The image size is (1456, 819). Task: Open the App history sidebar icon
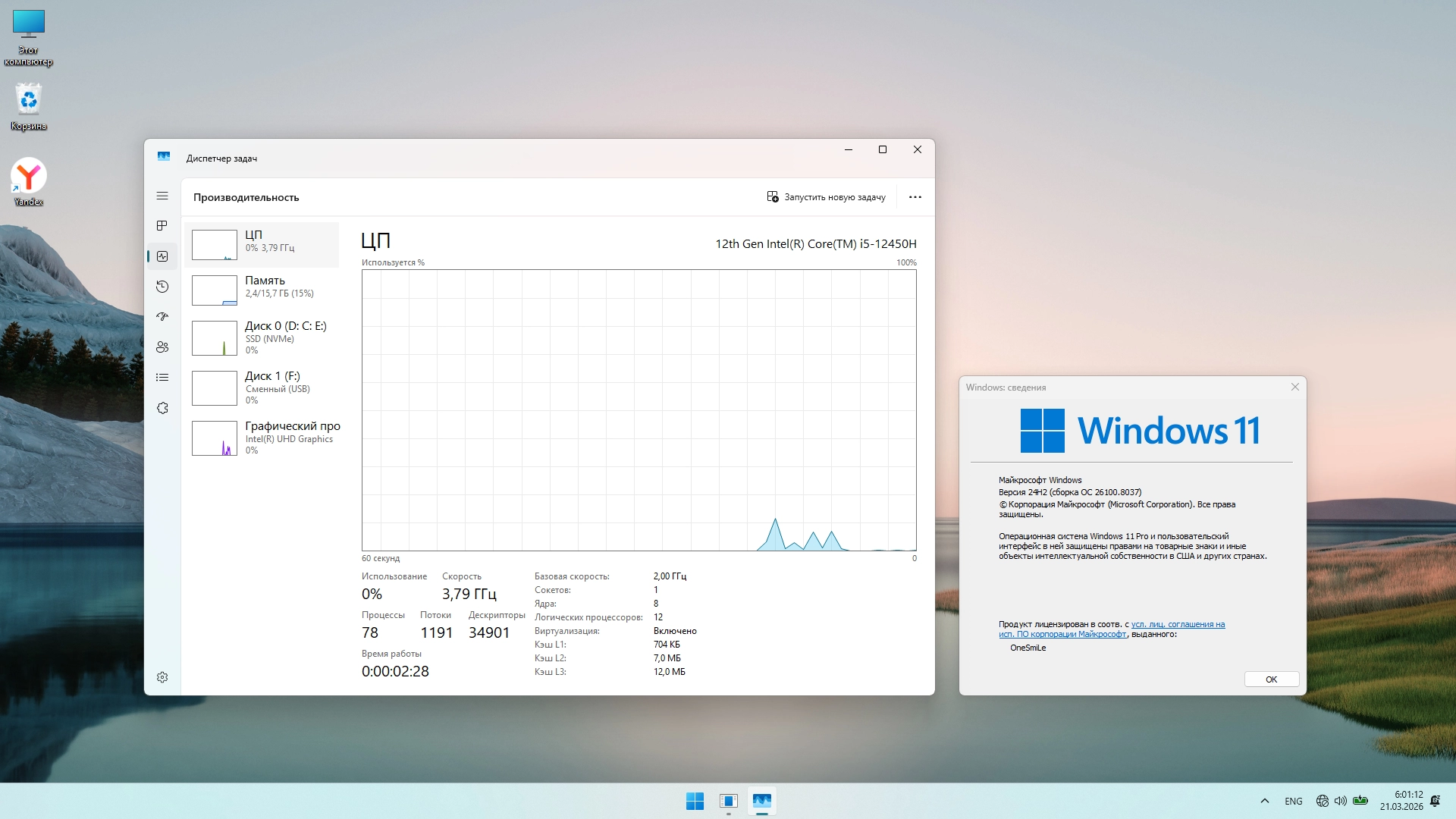pos(162,287)
